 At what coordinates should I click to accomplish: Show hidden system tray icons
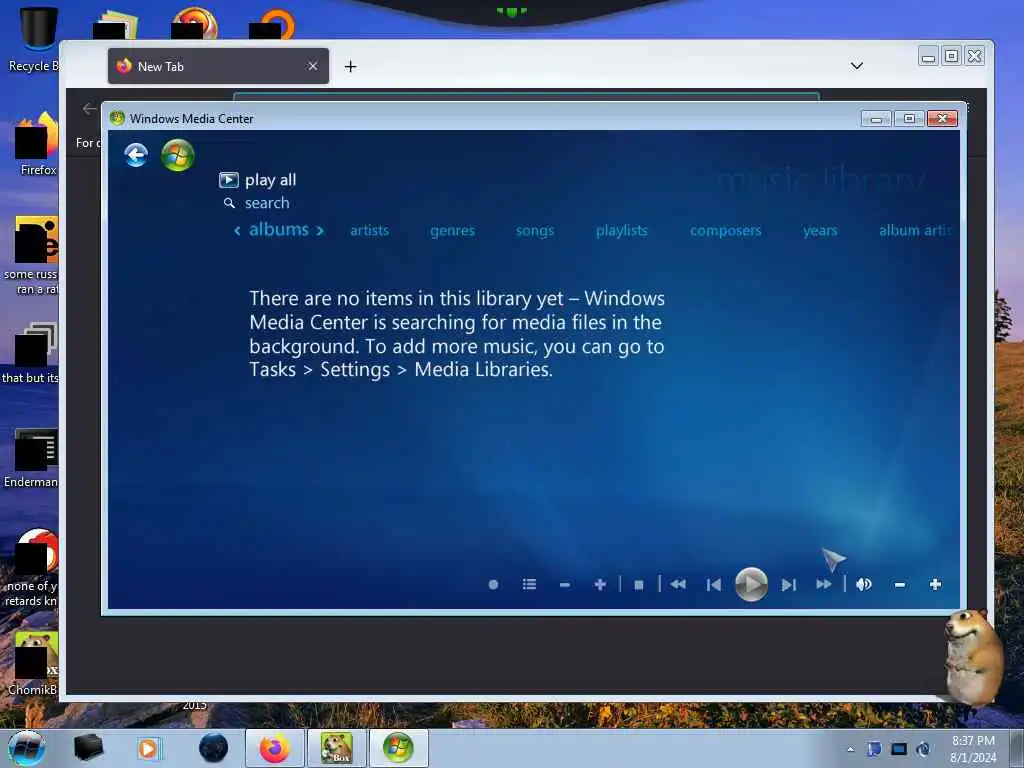850,749
